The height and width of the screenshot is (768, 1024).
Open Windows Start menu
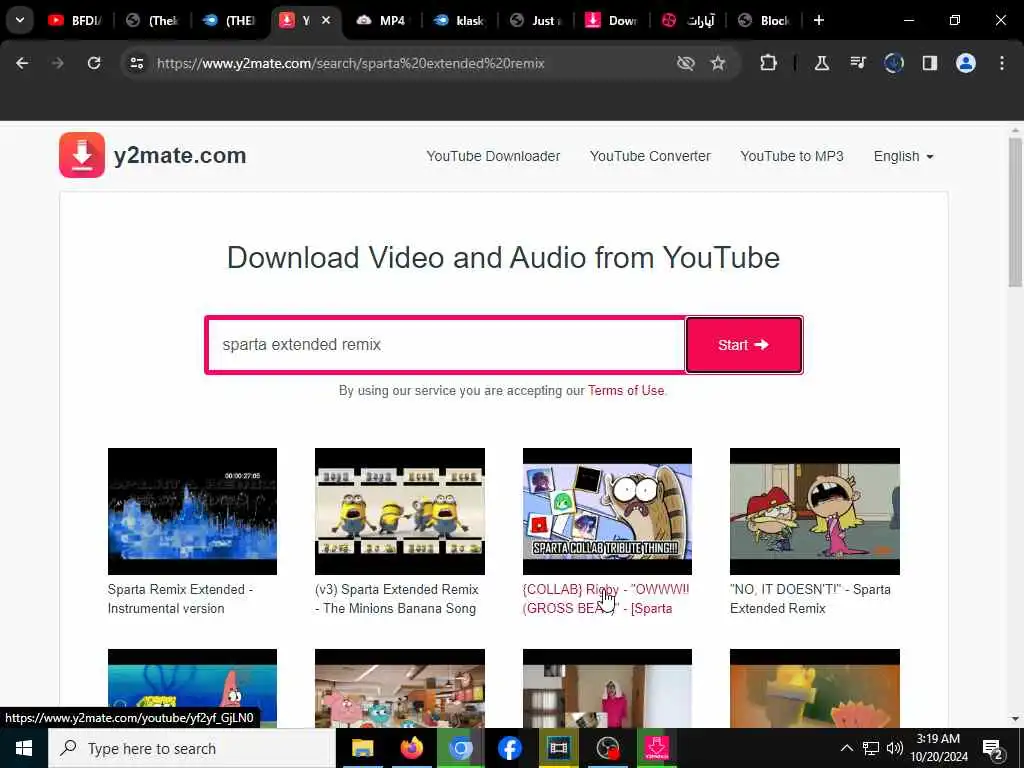24,748
